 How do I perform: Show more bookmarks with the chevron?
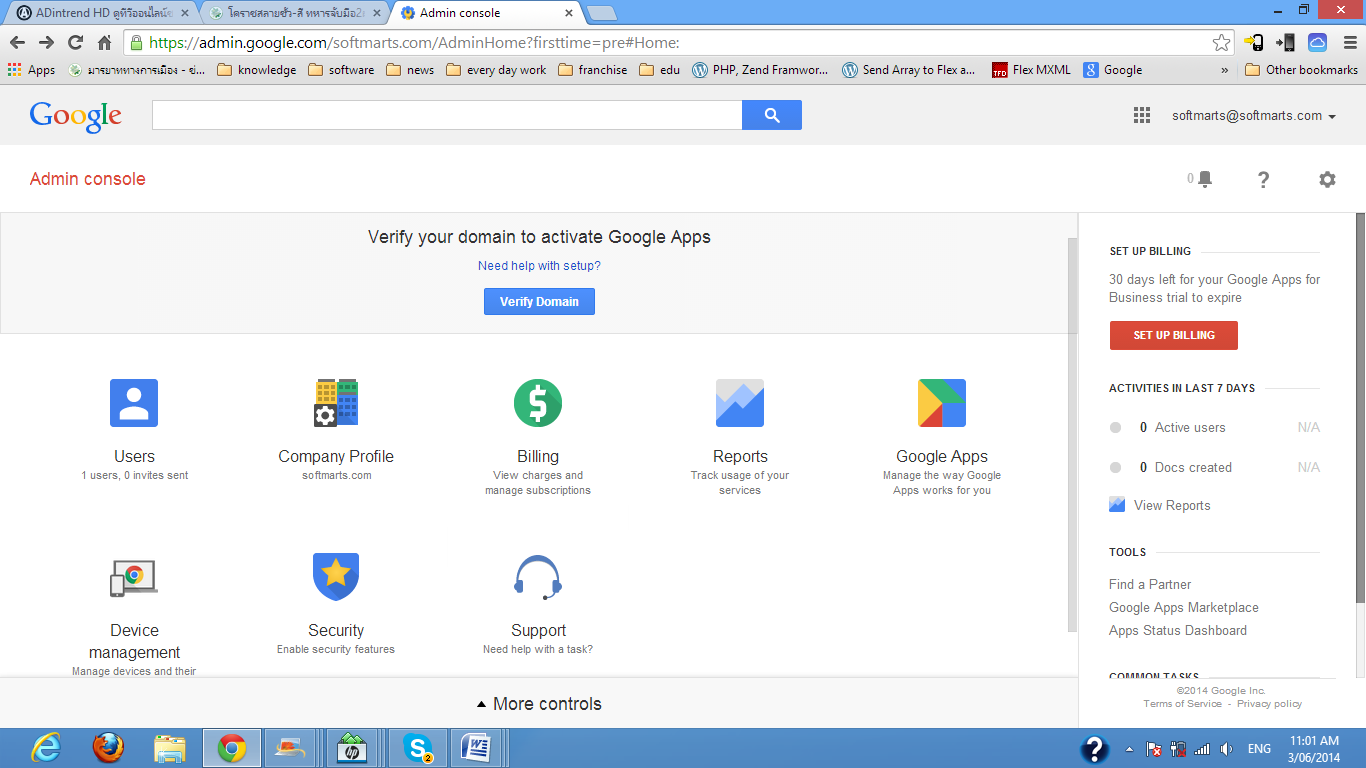(x=1225, y=70)
